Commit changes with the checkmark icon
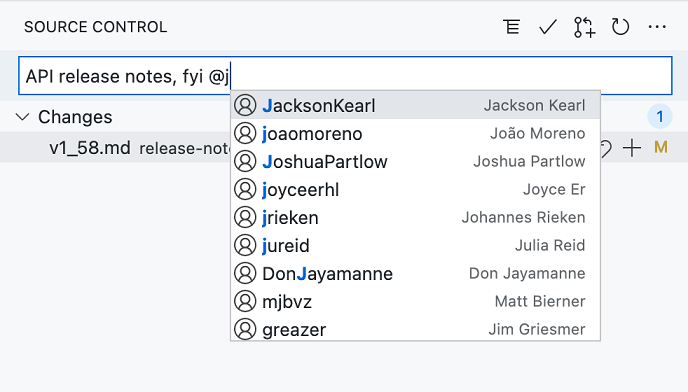688x392 pixels. (x=548, y=27)
